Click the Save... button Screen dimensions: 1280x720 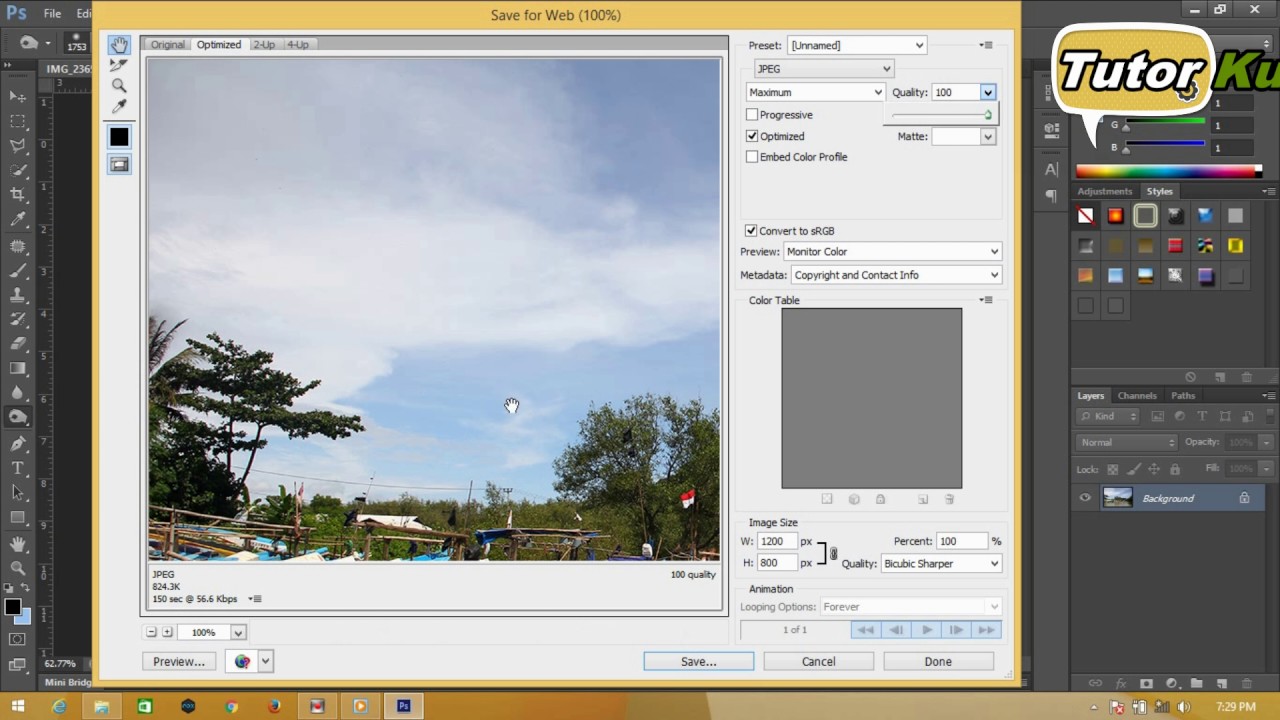click(698, 661)
